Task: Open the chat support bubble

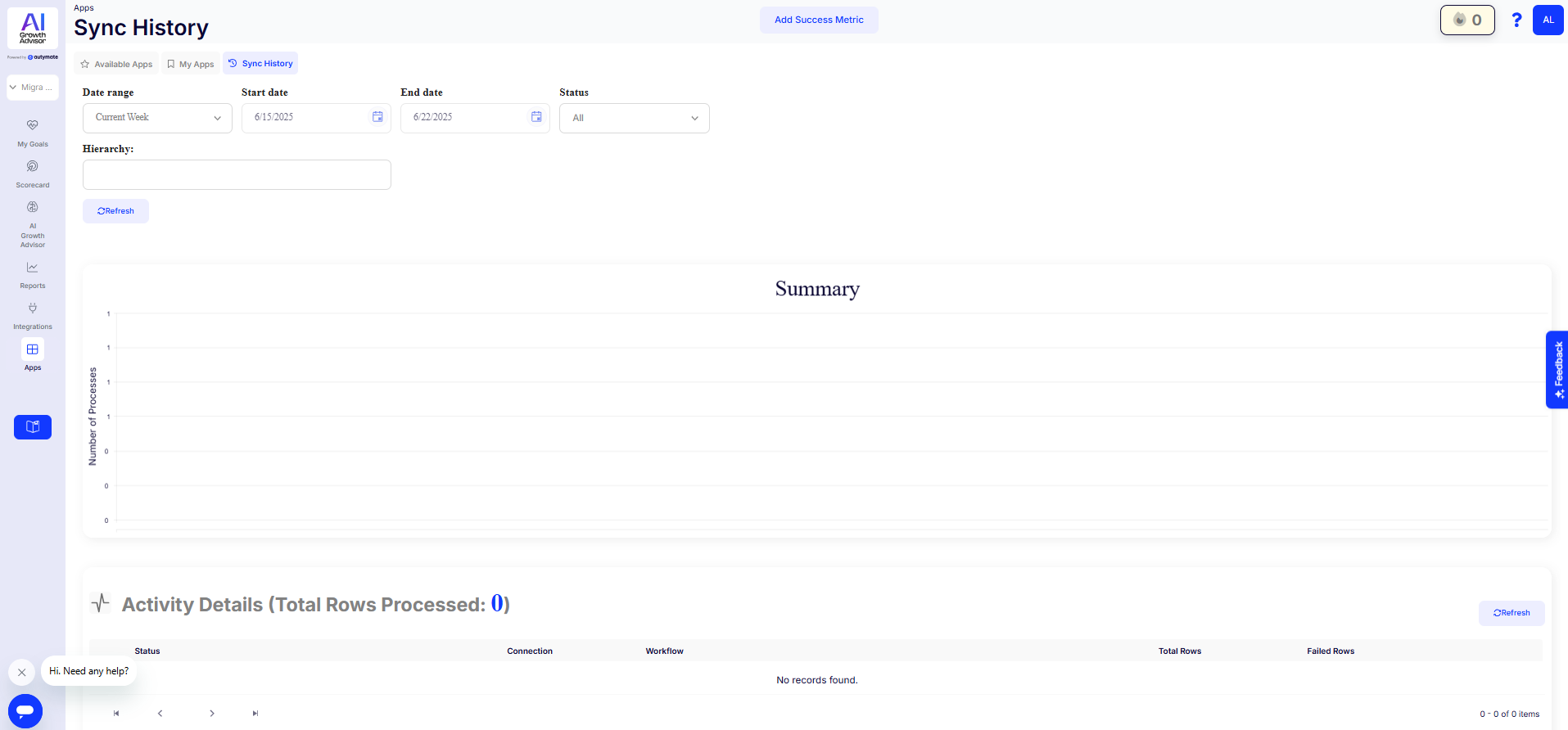Action: coord(25,710)
